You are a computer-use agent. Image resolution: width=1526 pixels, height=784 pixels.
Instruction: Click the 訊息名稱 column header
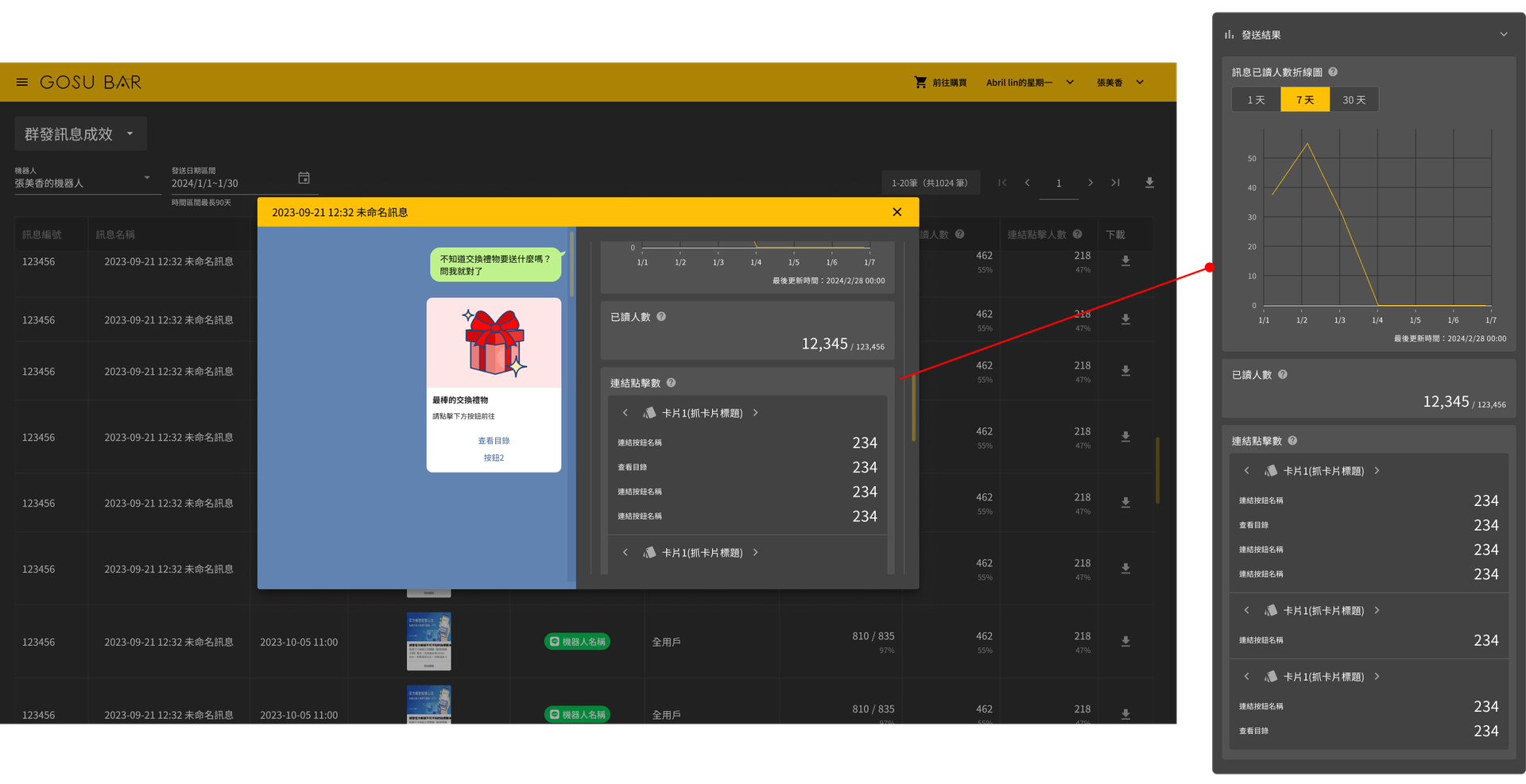point(115,234)
